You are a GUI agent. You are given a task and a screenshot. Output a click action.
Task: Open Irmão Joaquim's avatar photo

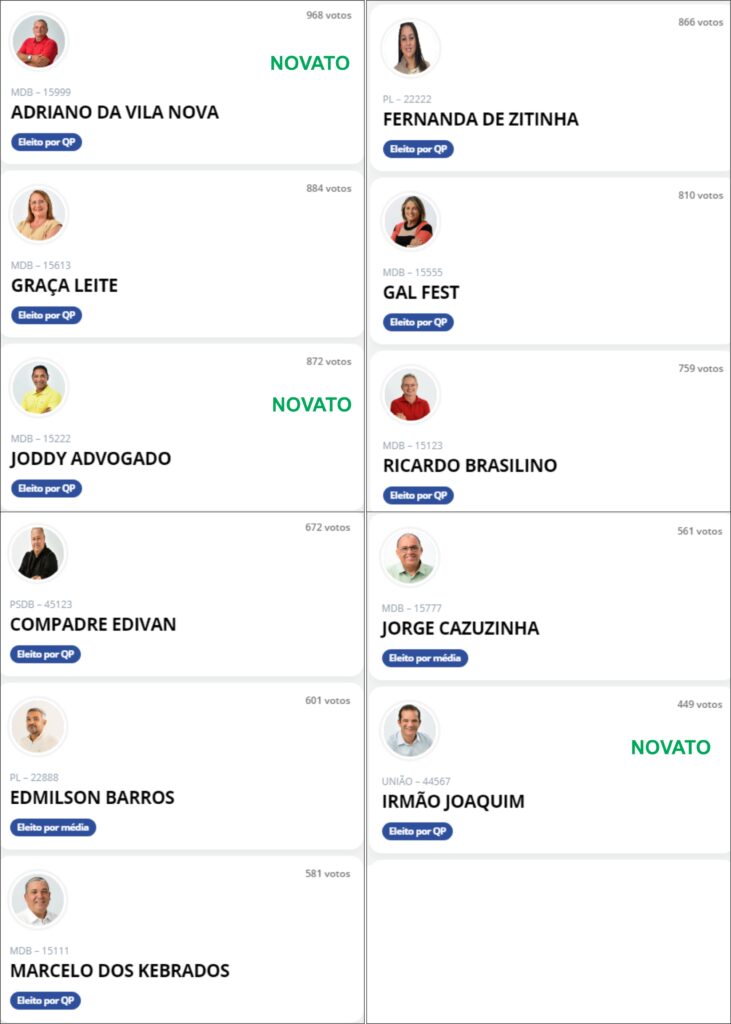pyautogui.click(x=409, y=729)
